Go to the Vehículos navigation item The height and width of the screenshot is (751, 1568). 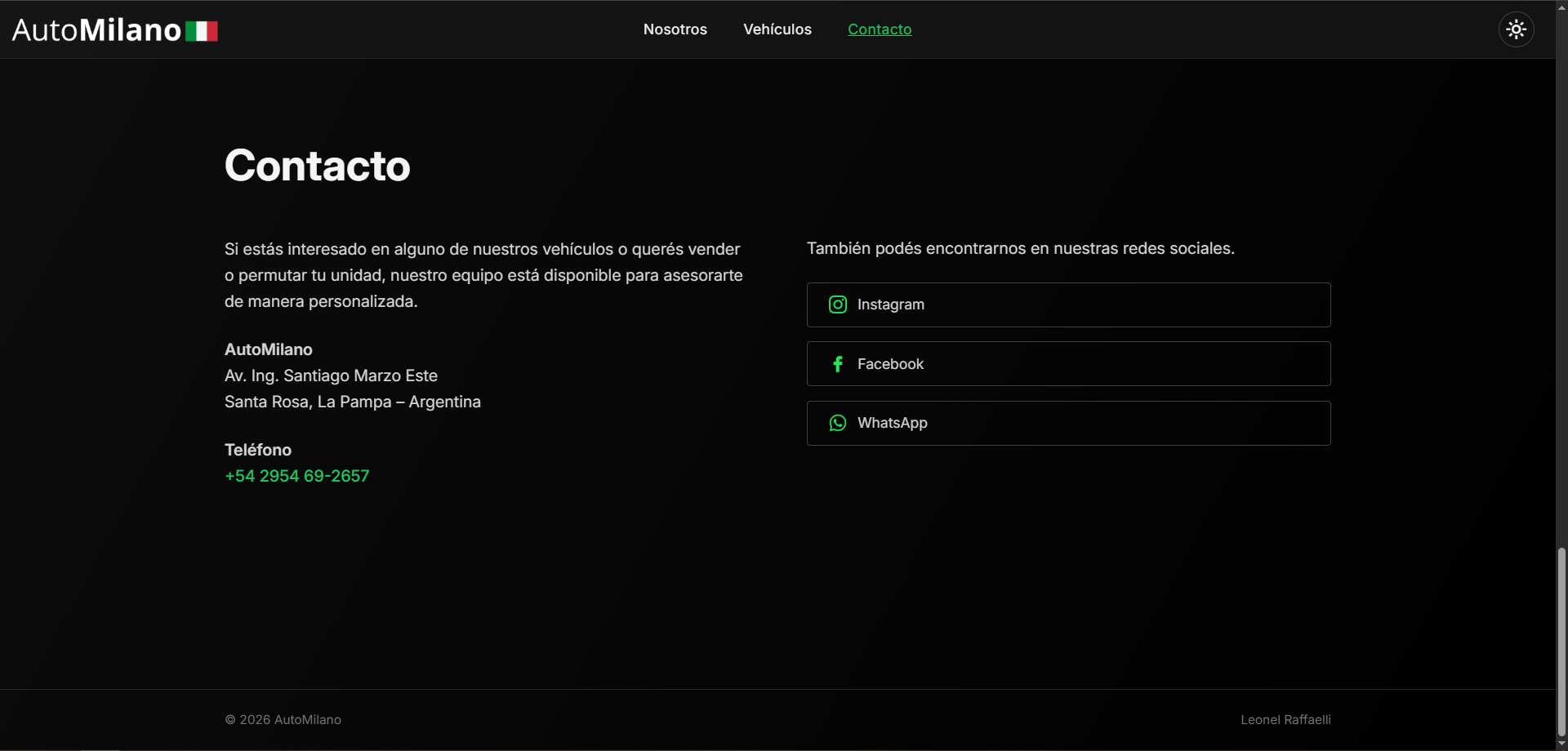tap(777, 29)
